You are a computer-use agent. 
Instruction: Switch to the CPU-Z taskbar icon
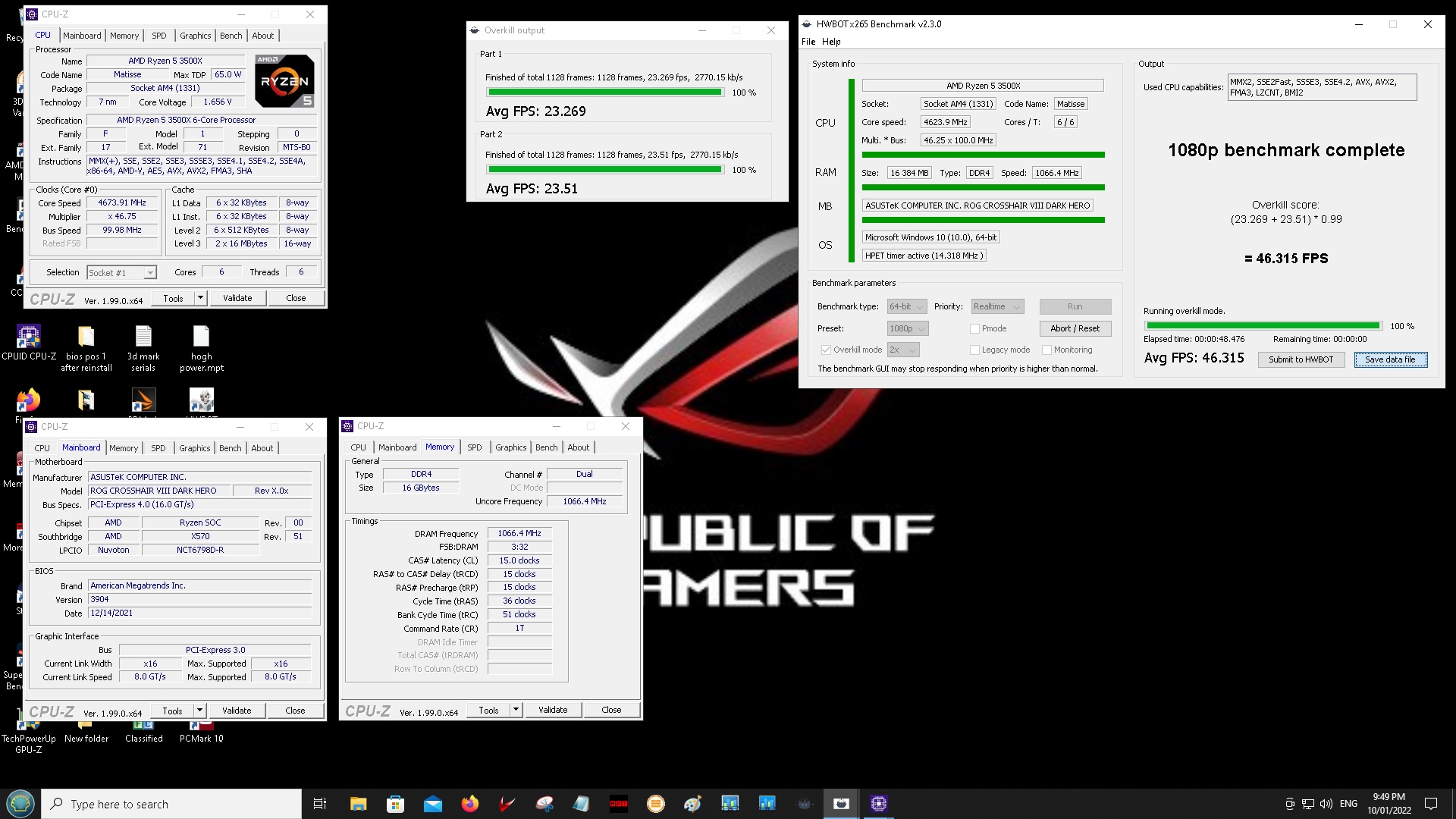[x=878, y=804]
